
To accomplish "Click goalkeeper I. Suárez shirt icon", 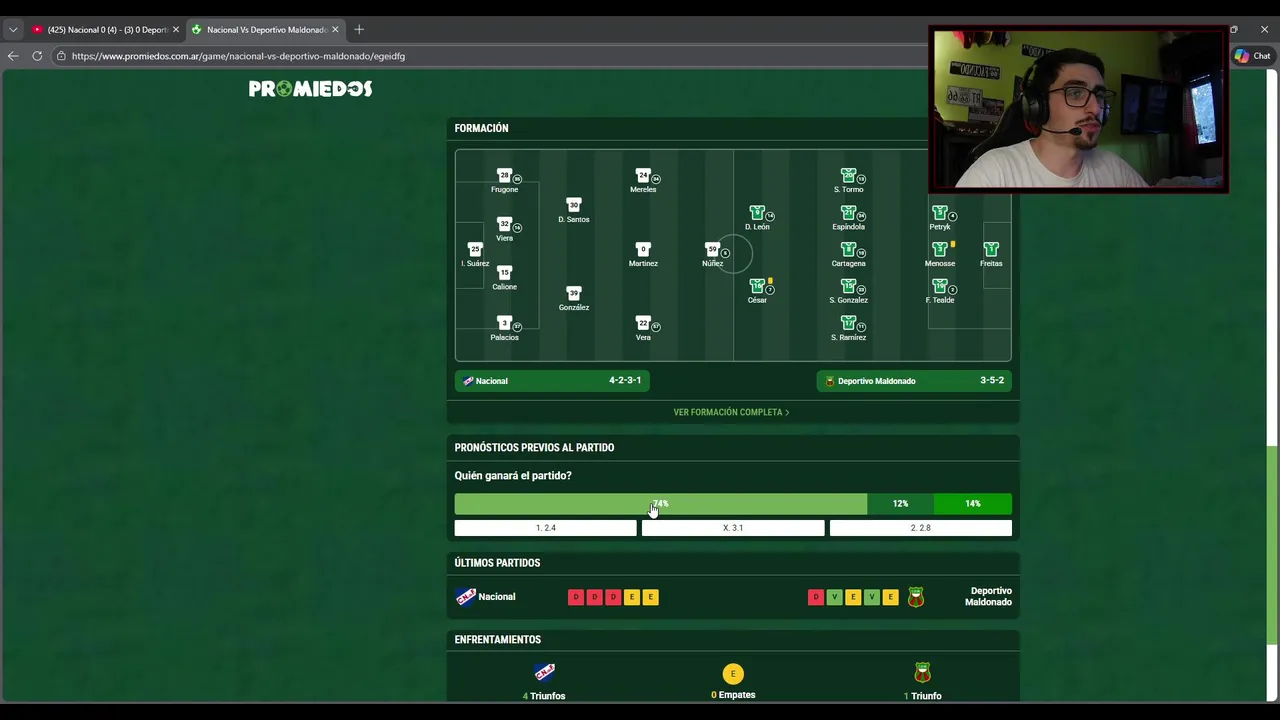I will [475, 250].
